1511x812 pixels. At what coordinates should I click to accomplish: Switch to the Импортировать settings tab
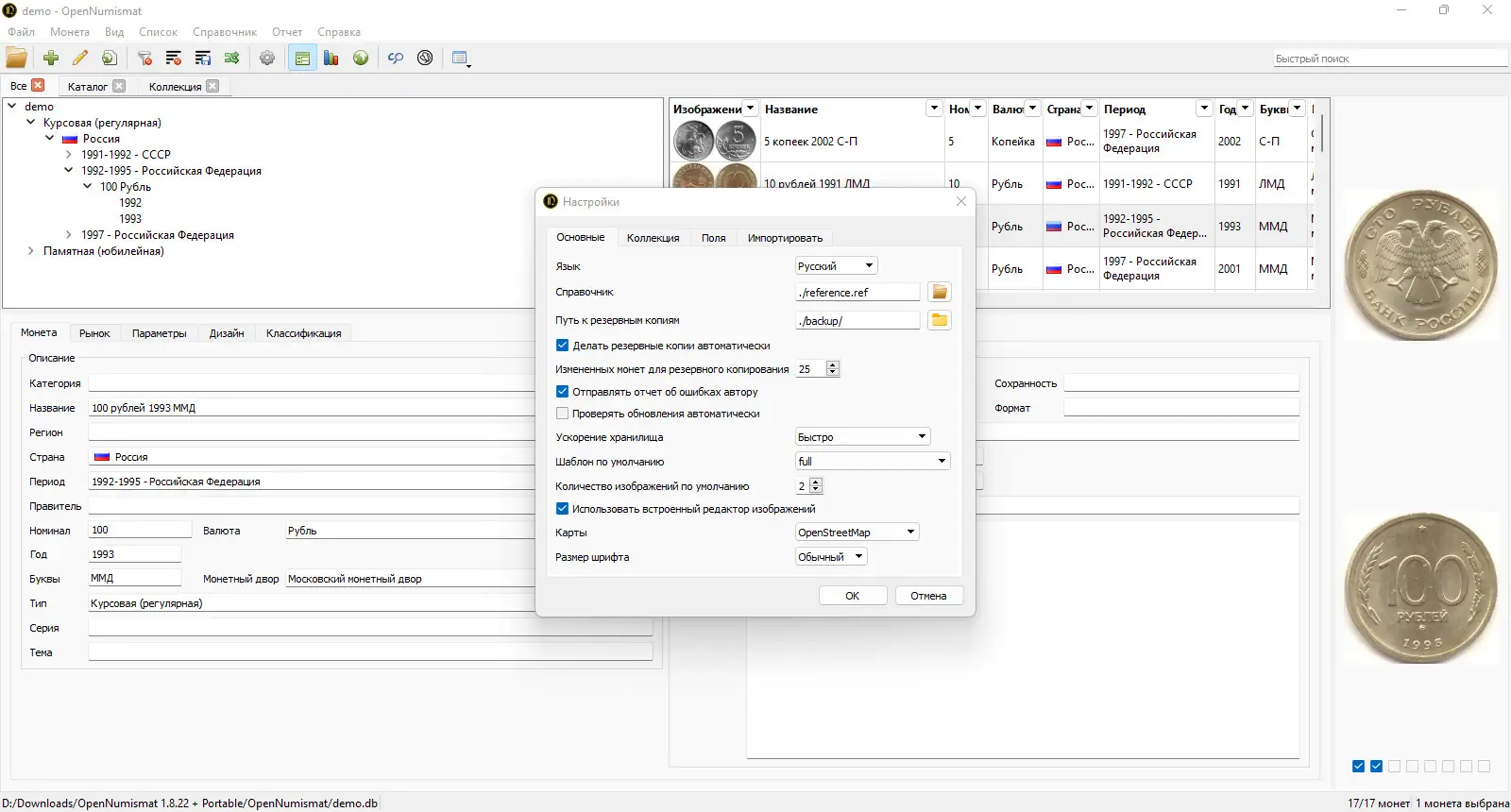[x=785, y=238]
